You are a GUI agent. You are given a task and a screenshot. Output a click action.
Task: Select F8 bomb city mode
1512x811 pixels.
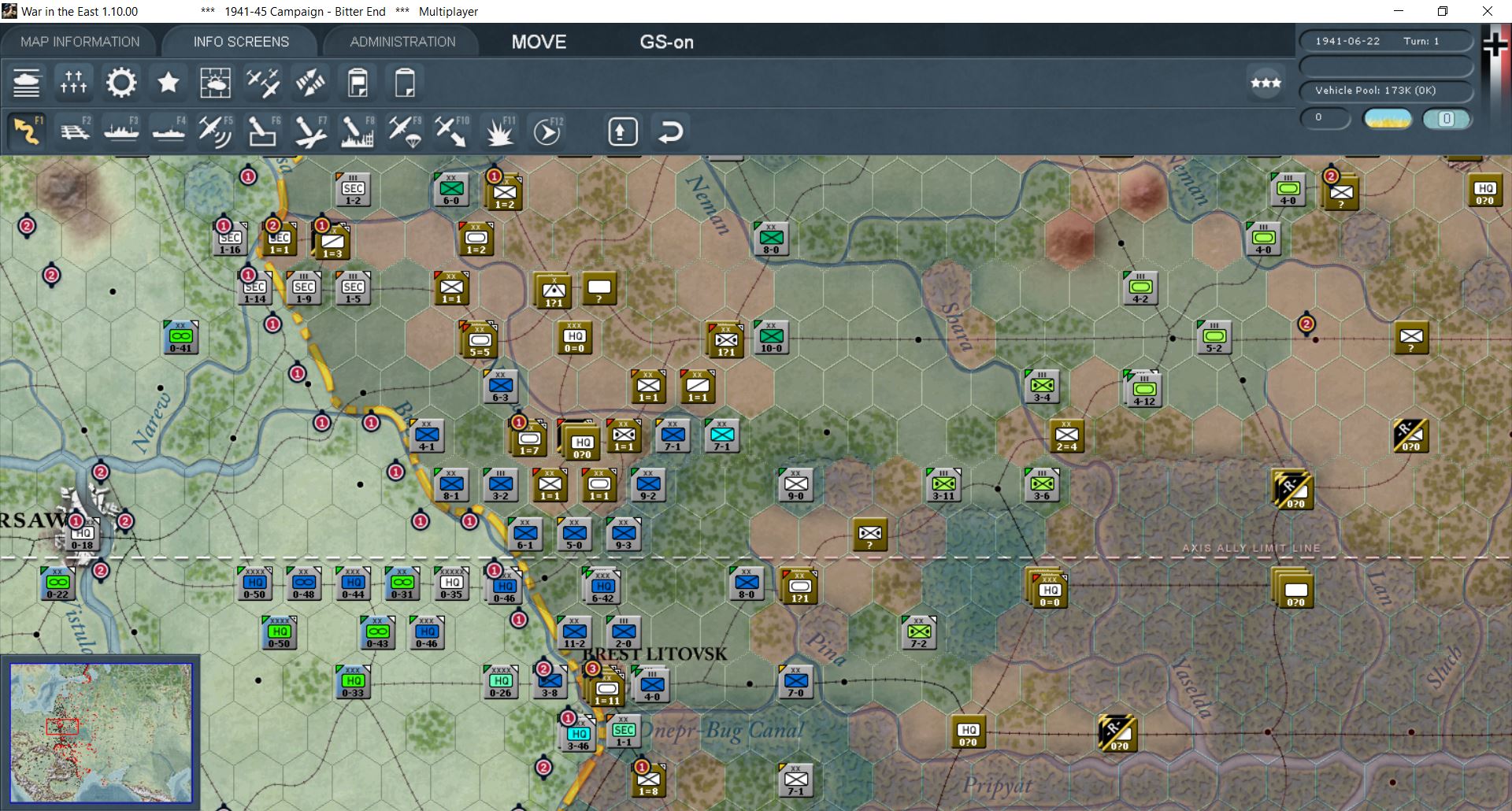point(358,131)
